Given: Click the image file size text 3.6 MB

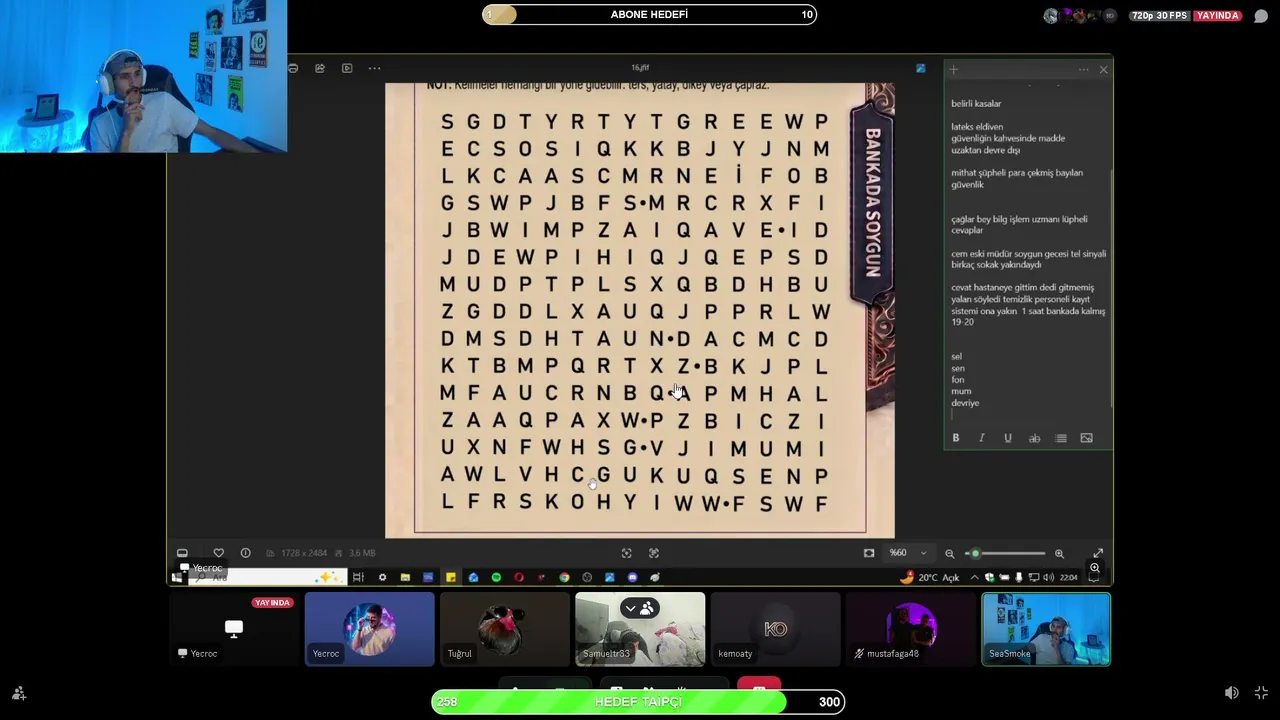Looking at the screenshot, I should (x=362, y=553).
